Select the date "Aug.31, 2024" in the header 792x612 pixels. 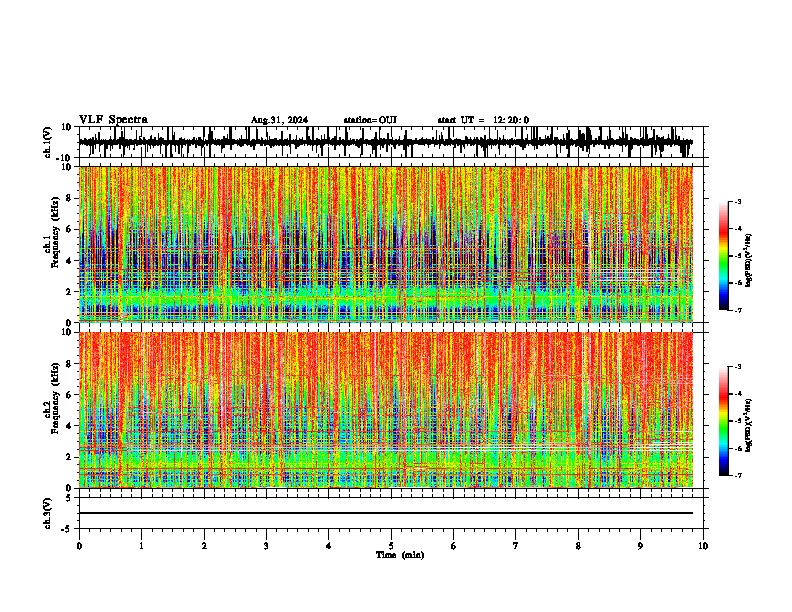coord(279,120)
